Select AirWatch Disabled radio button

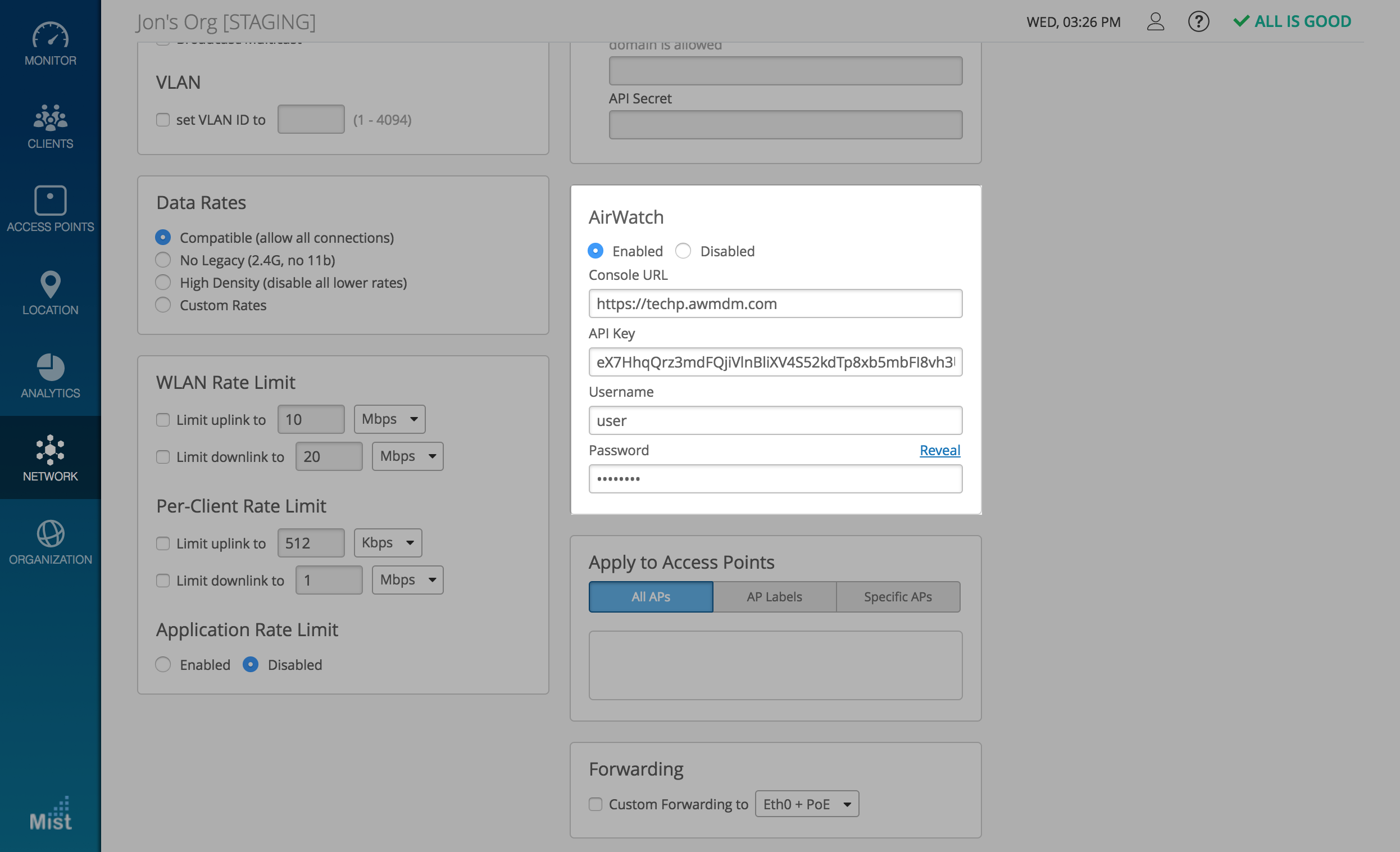pos(684,251)
